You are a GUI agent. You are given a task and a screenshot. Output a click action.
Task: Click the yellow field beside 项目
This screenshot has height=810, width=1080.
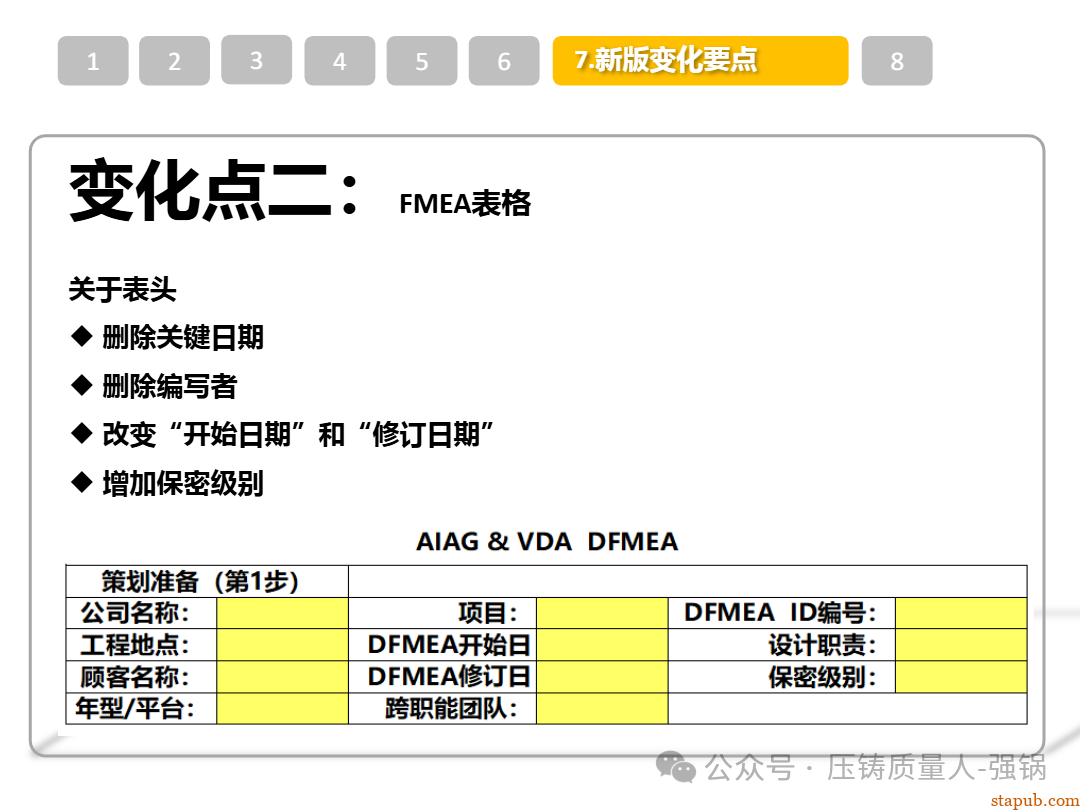click(x=602, y=613)
